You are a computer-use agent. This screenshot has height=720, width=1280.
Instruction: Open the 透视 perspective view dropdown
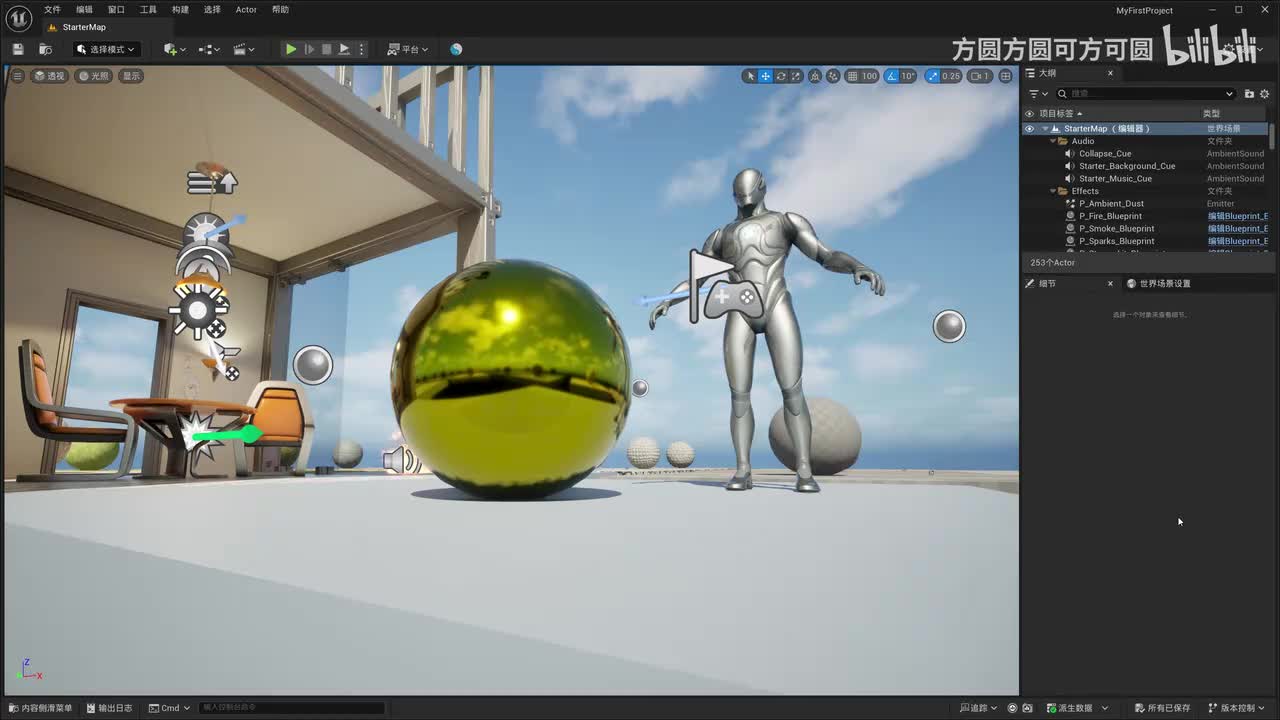click(49, 76)
